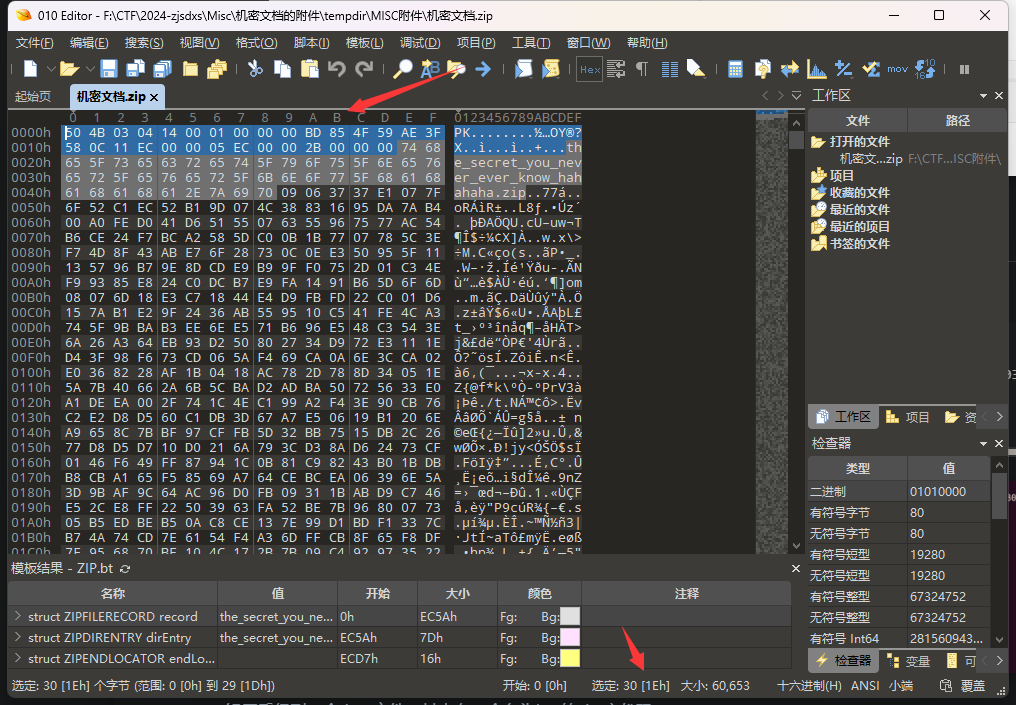Expand struct ZIPFILERECORD record row
This screenshot has width=1016, height=705.
point(17,616)
